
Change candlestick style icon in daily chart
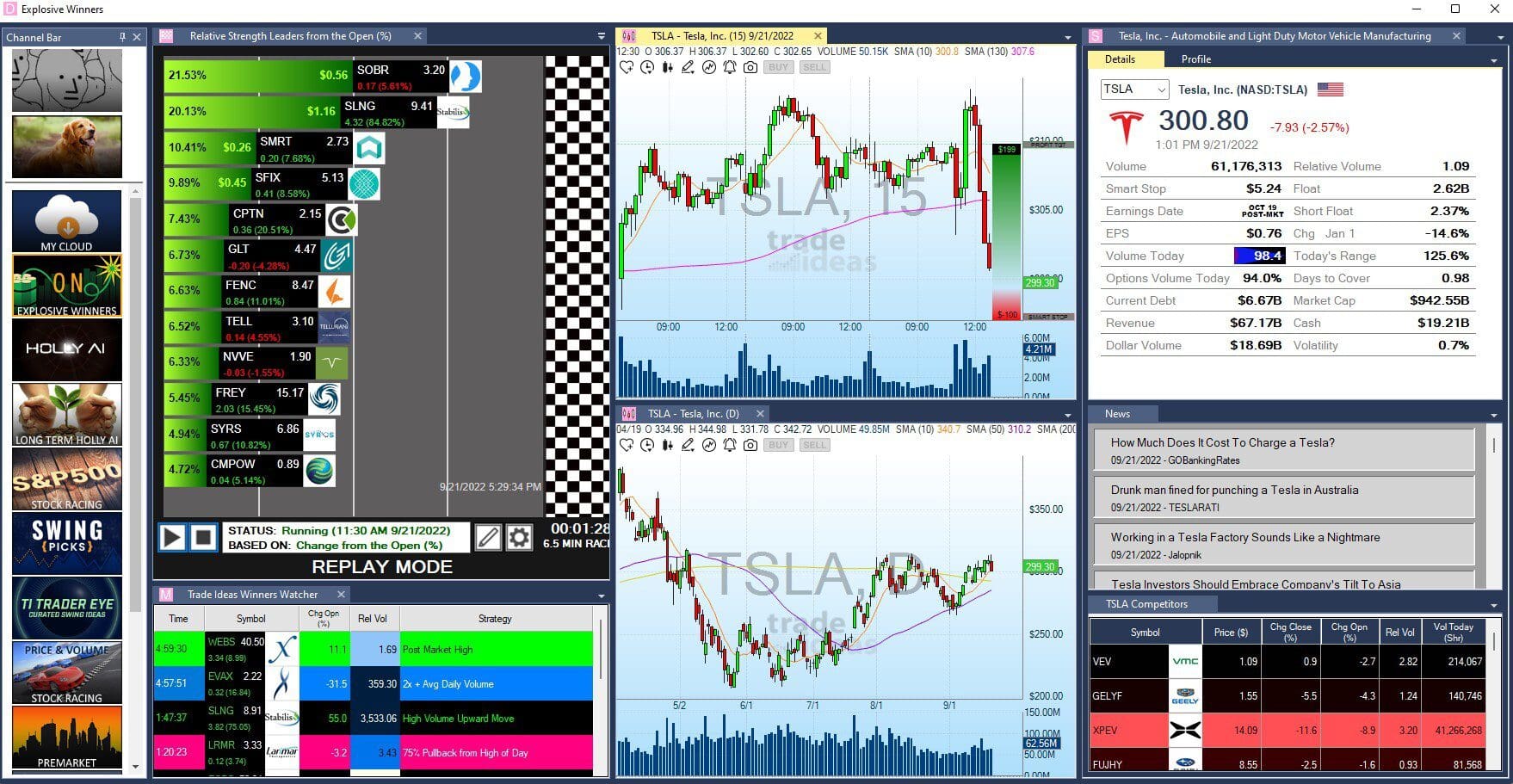[668, 445]
